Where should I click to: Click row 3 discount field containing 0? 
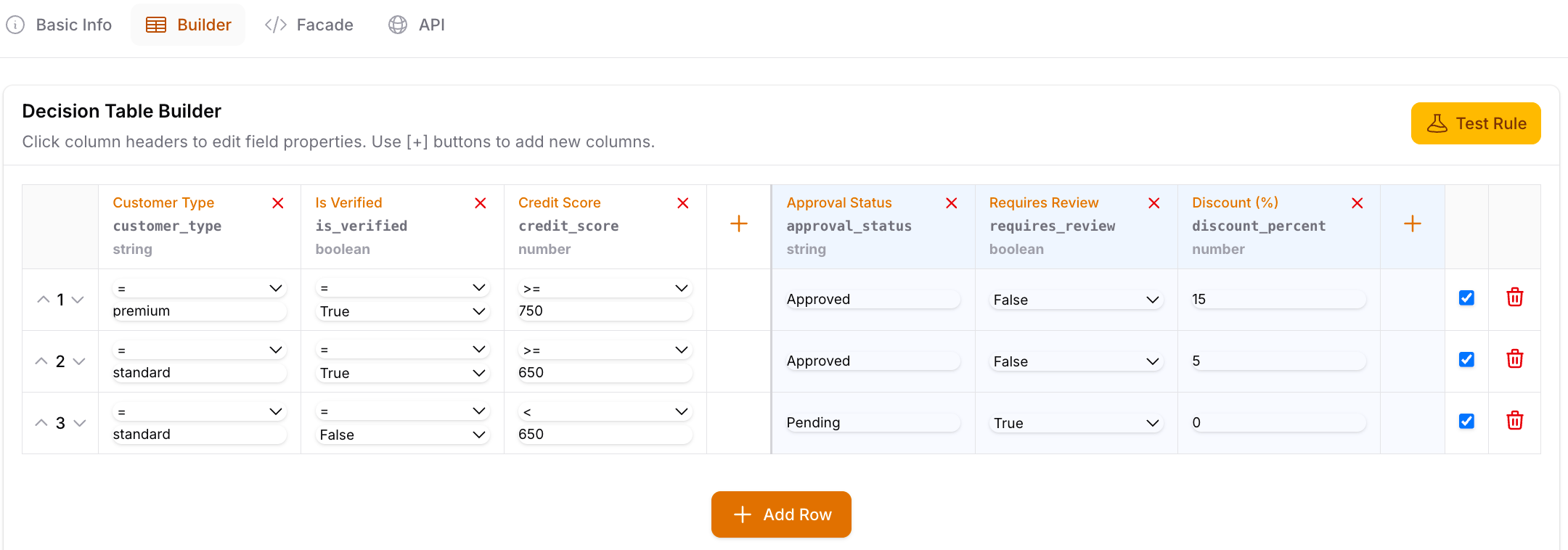pos(1278,423)
